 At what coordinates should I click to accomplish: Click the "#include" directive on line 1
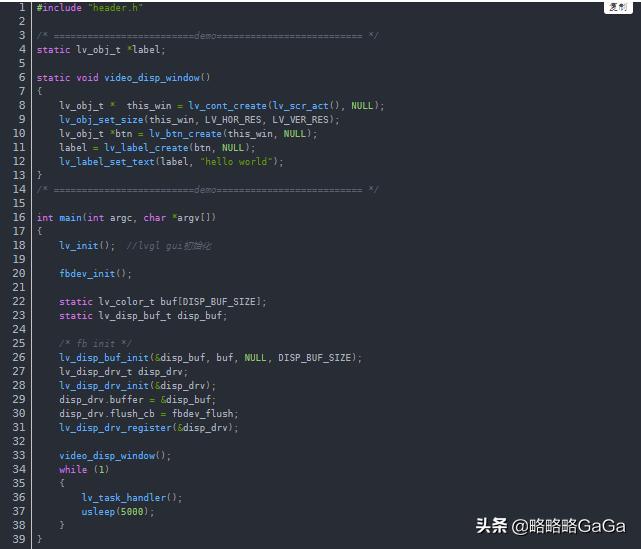pos(59,8)
